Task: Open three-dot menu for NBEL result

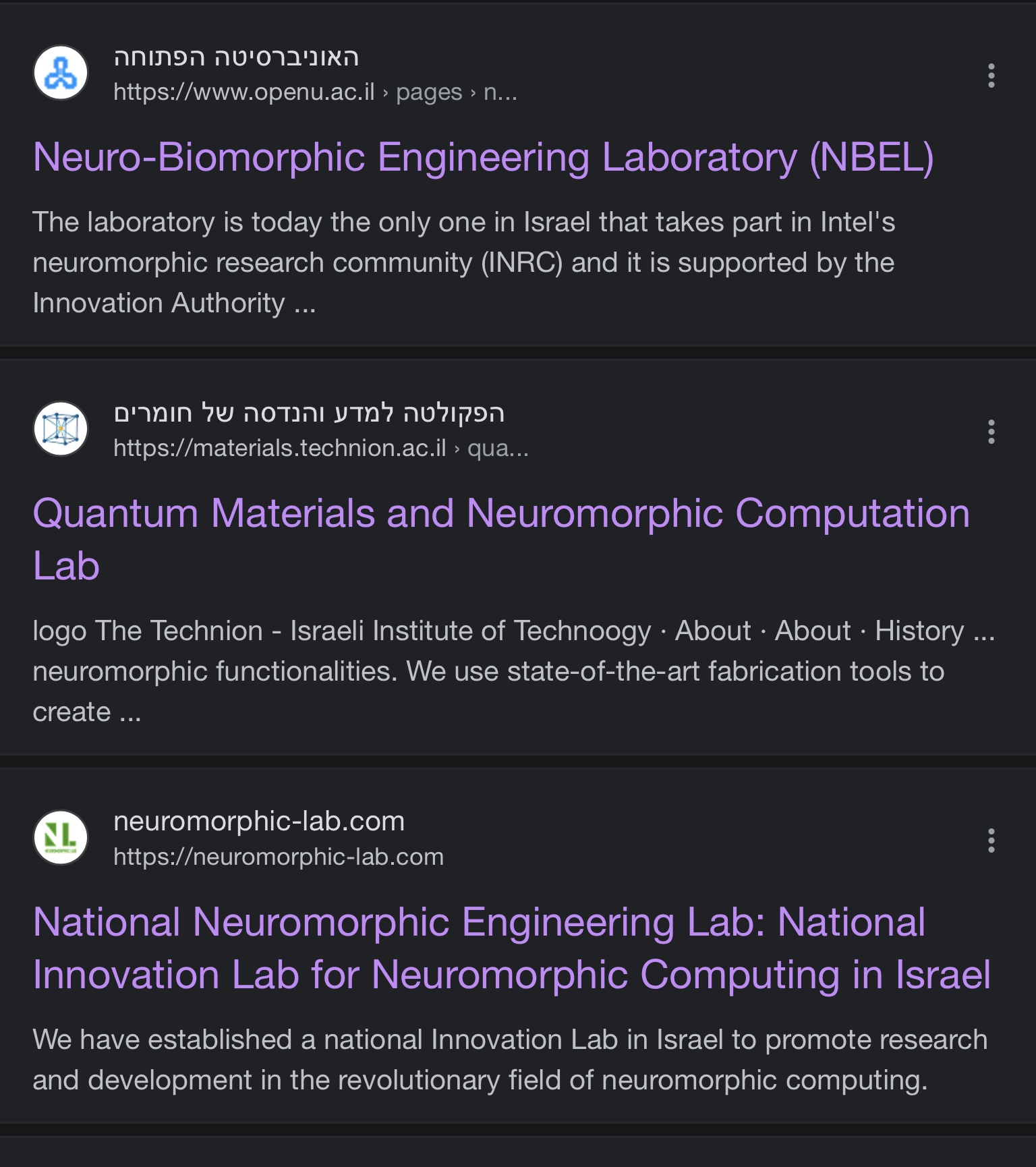Action: 991,76
